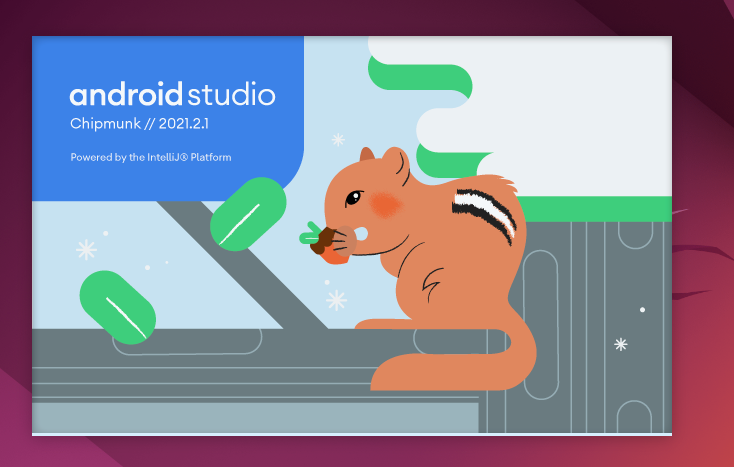Click 'Powered by the IntelliJ® Platform' text

pyautogui.click(x=151, y=157)
